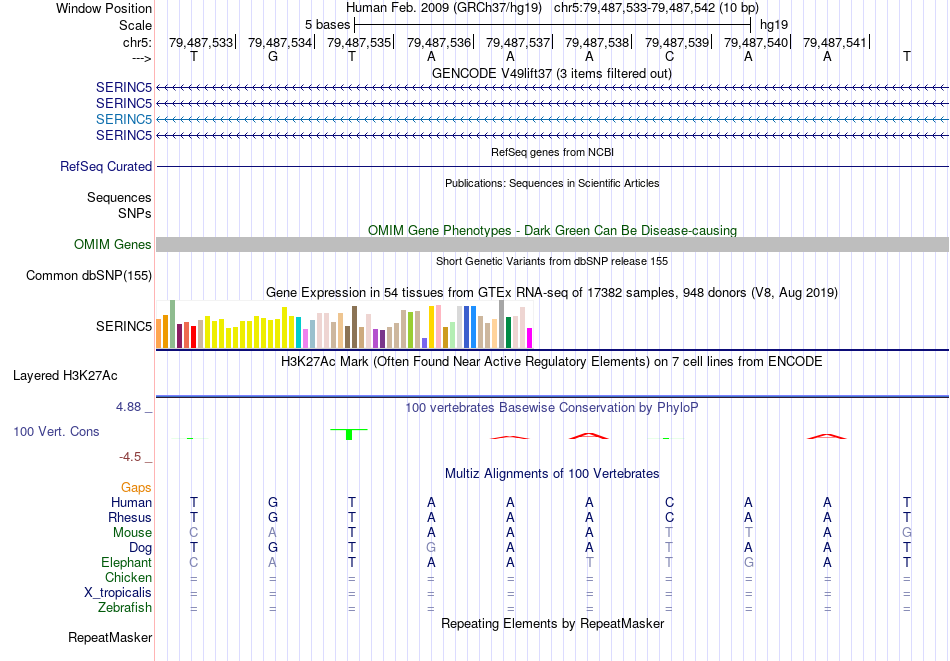Screen dimensions: 950x661
Task: Click the final G base in Mouse row
Action: (906, 533)
